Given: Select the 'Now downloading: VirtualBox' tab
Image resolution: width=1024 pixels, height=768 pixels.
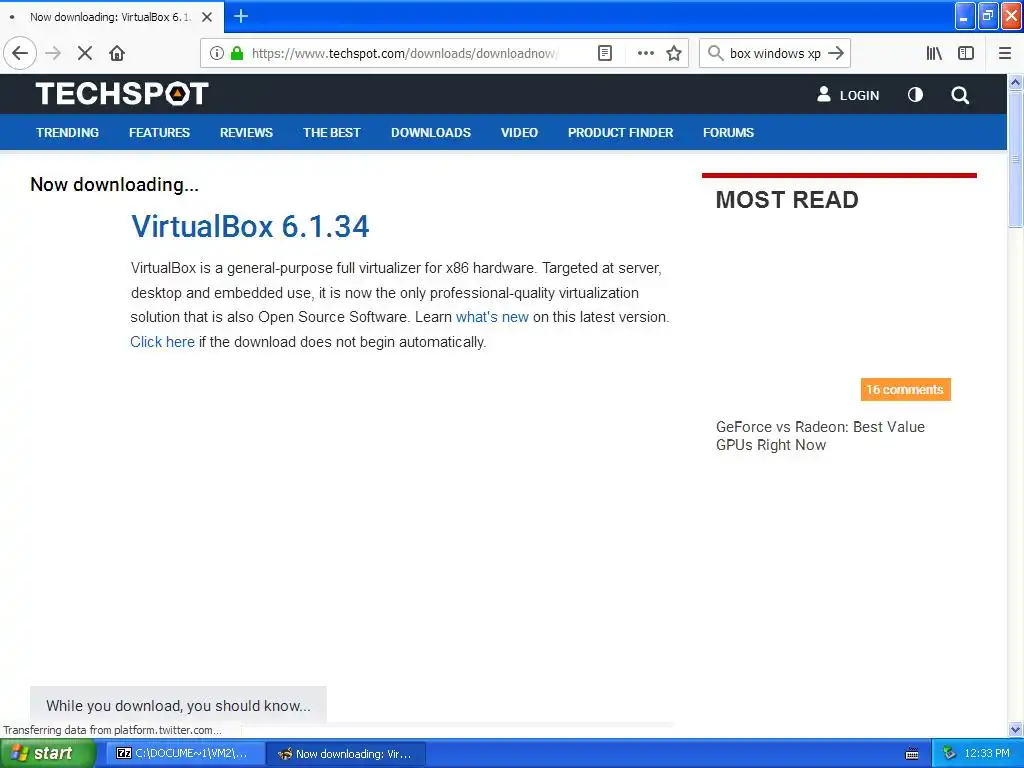Looking at the screenshot, I should click(x=110, y=17).
